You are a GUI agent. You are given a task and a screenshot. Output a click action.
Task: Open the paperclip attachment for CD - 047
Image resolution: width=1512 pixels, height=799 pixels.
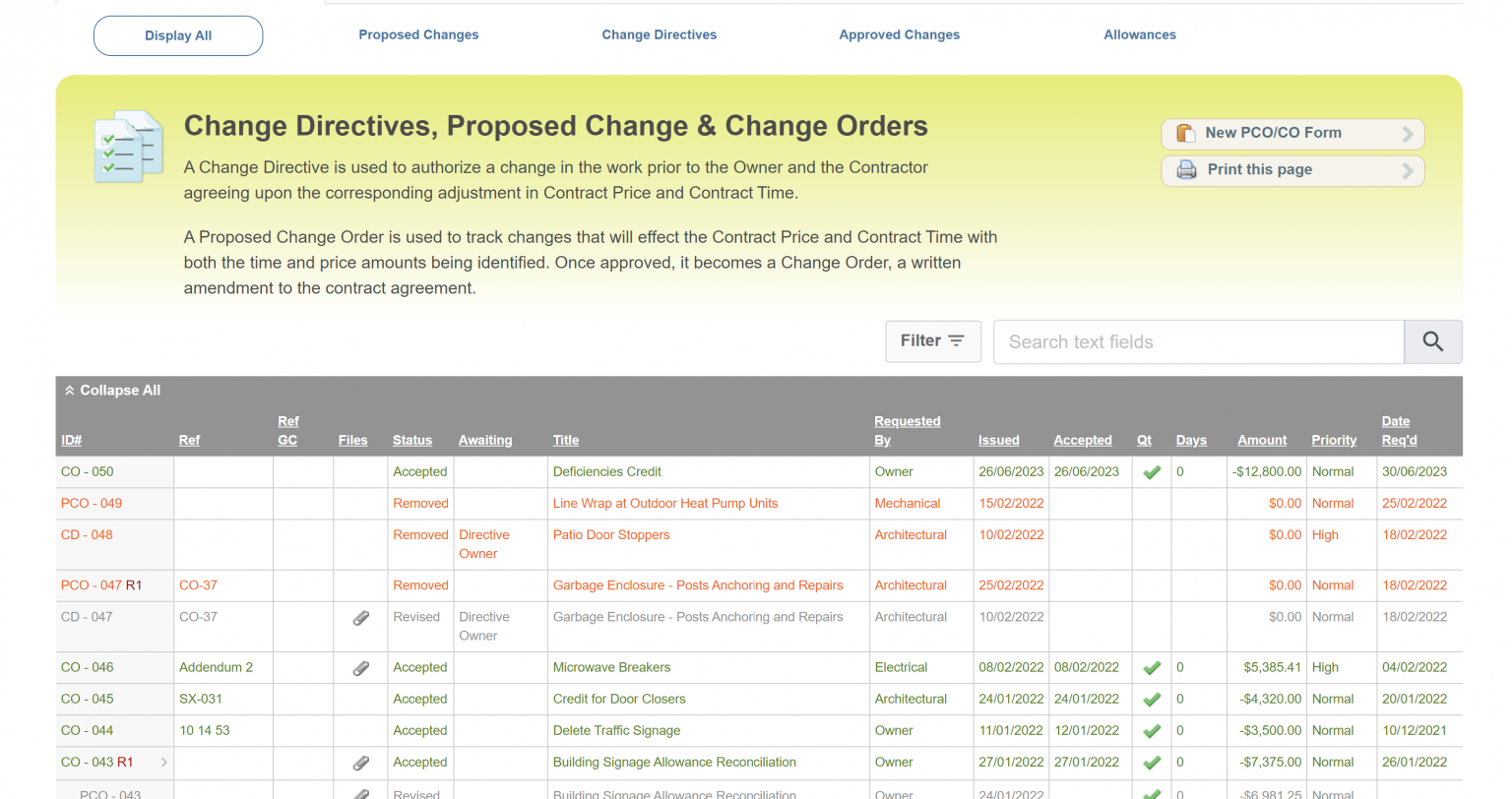[361, 618]
